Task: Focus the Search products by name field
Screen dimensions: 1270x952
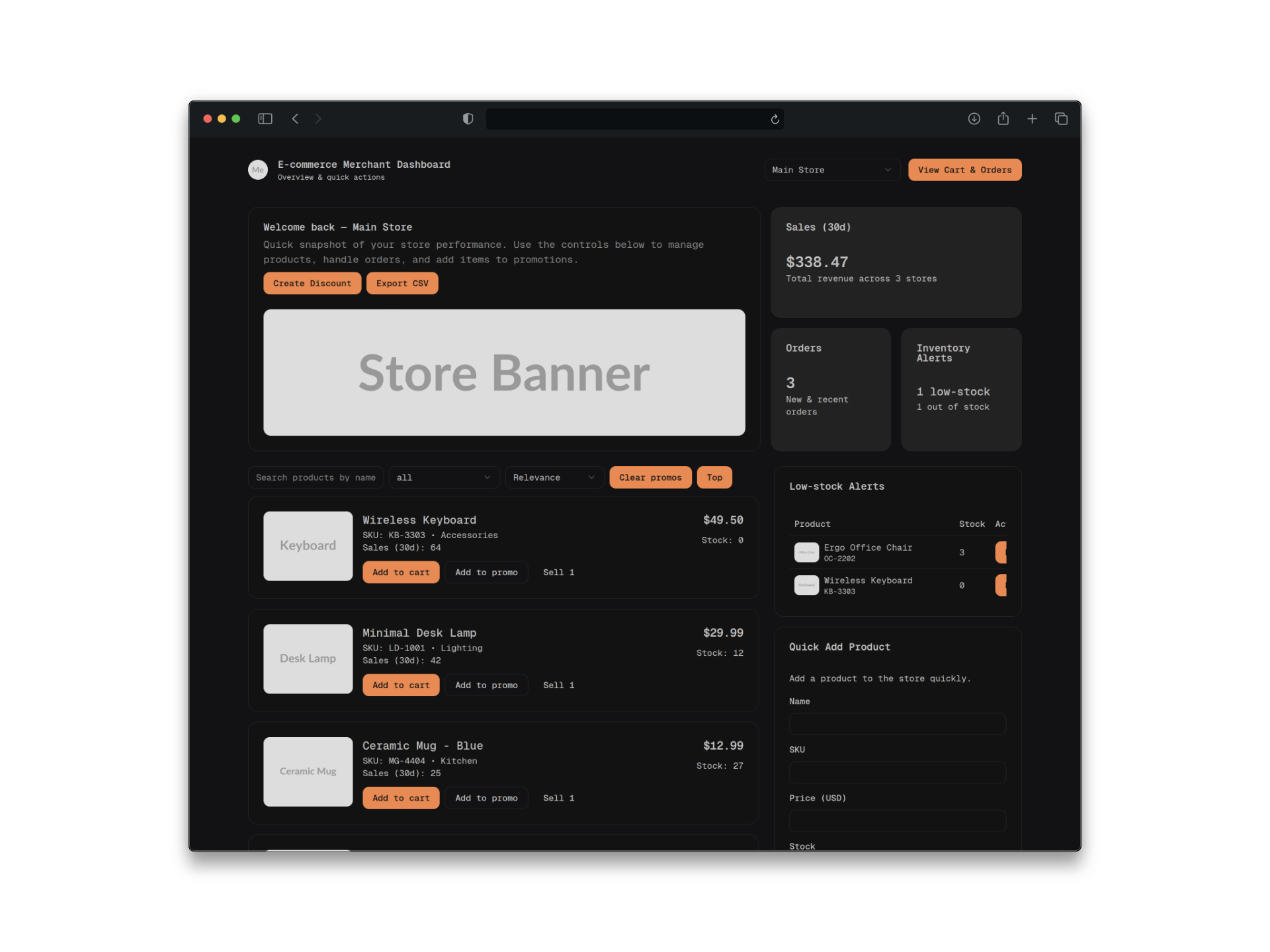Action: pos(316,477)
